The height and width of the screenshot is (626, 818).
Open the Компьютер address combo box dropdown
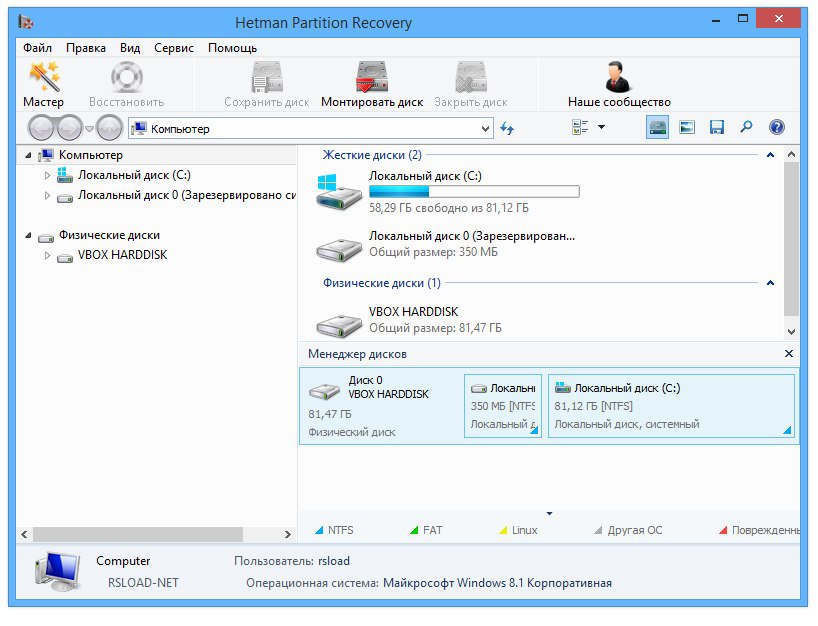click(x=485, y=128)
